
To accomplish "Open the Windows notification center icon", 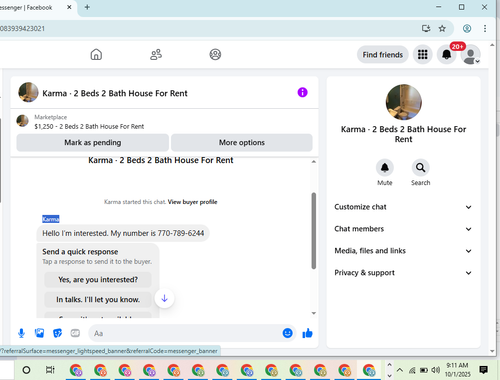I will (x=483, y=370).
